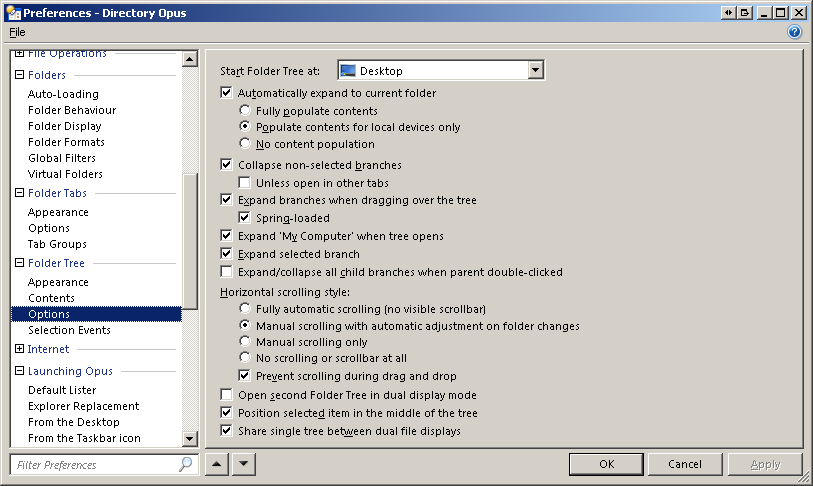This screenshot has width=813, height=486.
Task: Uncheck Collapse non-selected branches
Action: tap(226, 165)
